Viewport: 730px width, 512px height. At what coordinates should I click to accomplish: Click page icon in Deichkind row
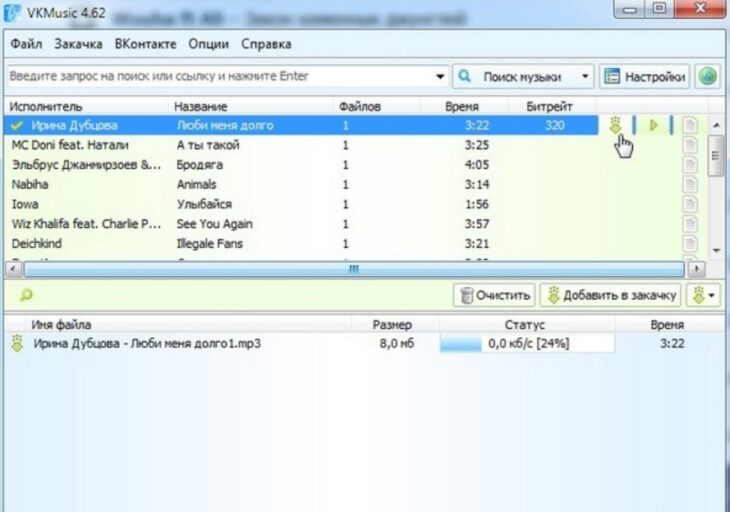click(690, 243)
